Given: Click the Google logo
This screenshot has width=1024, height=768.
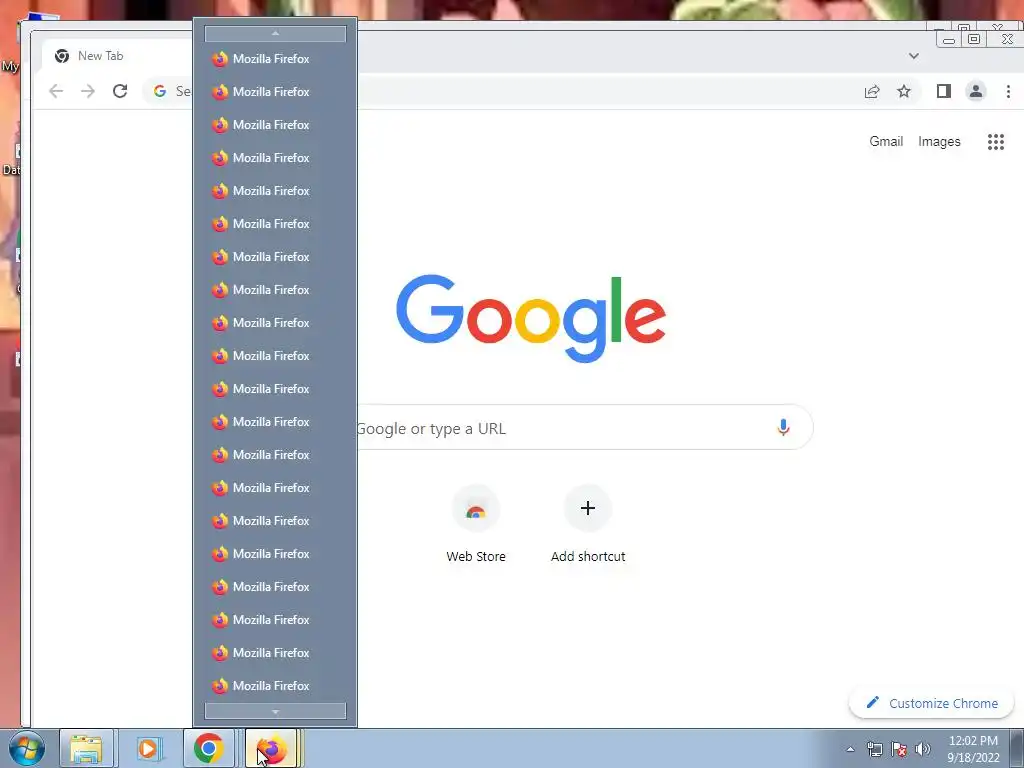Looking at the screenshot, I should (x=531, y=318).
